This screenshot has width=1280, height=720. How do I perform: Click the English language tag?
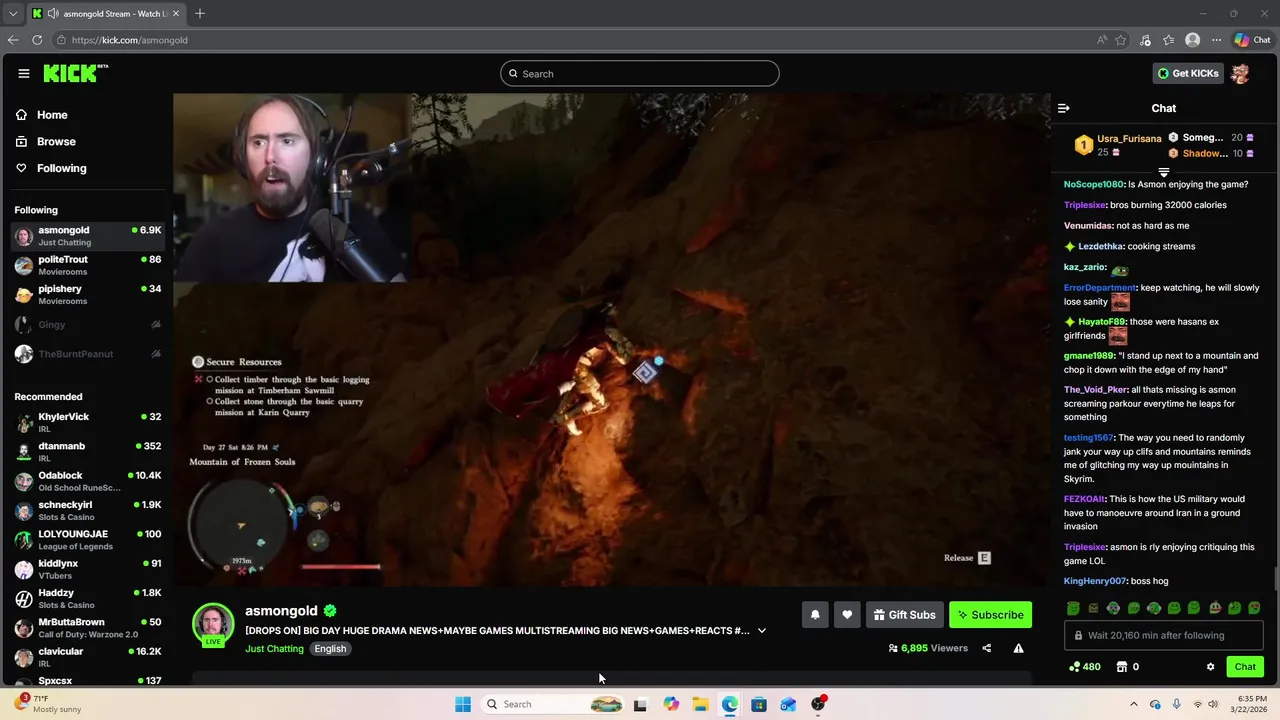[330, 649]
